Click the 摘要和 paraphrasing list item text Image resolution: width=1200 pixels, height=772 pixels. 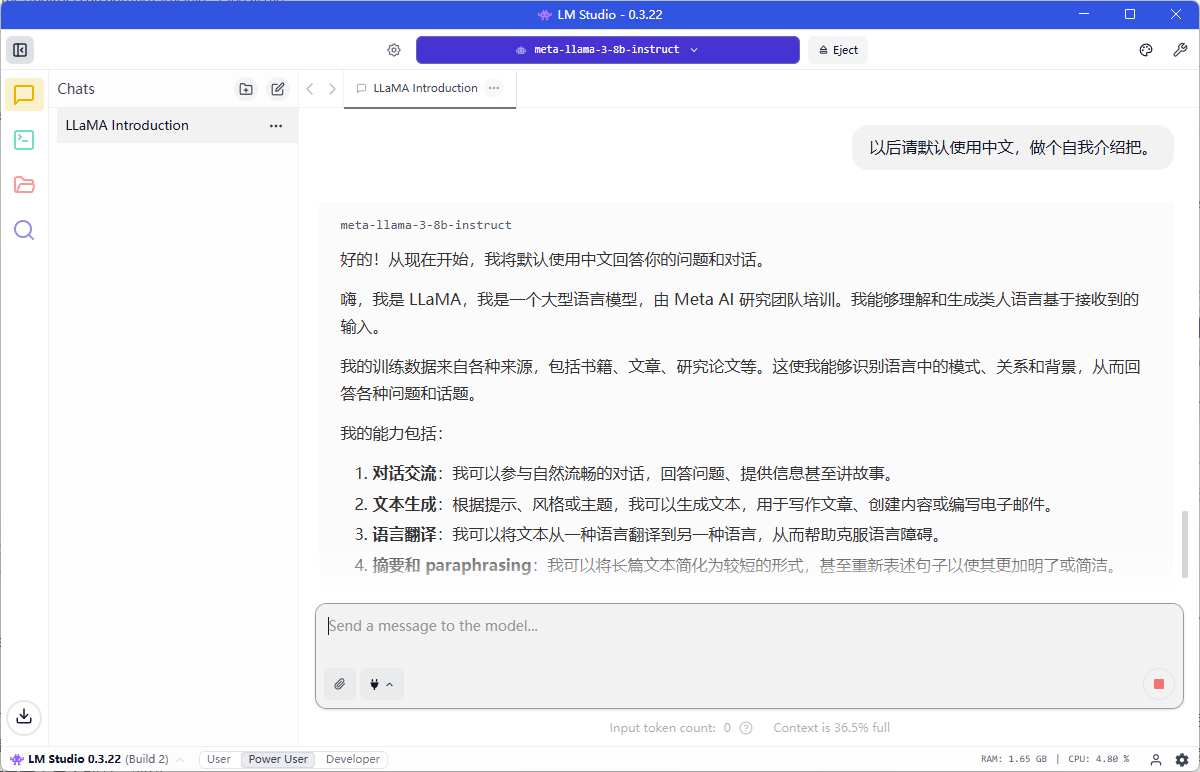[x=745, y=565]
